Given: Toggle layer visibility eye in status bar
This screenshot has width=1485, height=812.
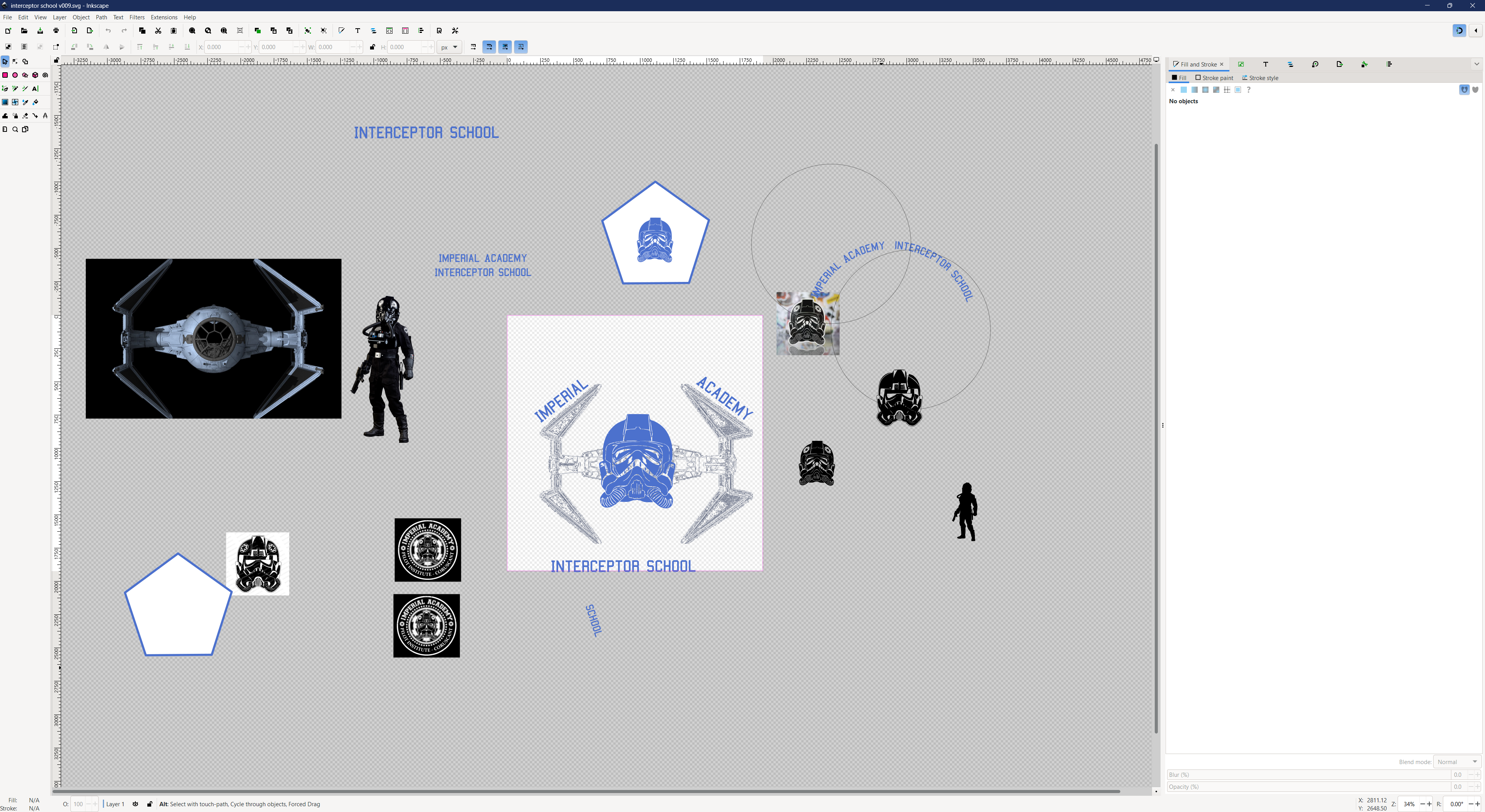Looking at the screenshot, I should 135,804.
